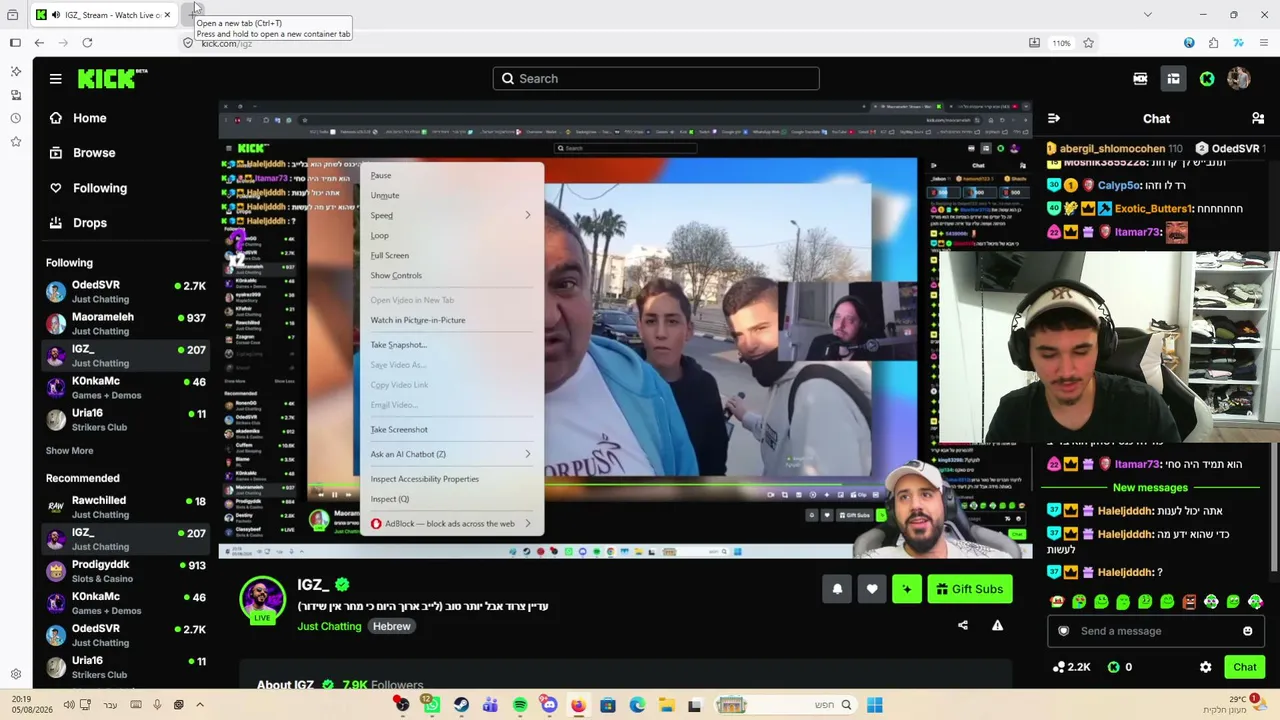
Task: Click the green K icon in the header
Action: click(x=1207, y=79)
